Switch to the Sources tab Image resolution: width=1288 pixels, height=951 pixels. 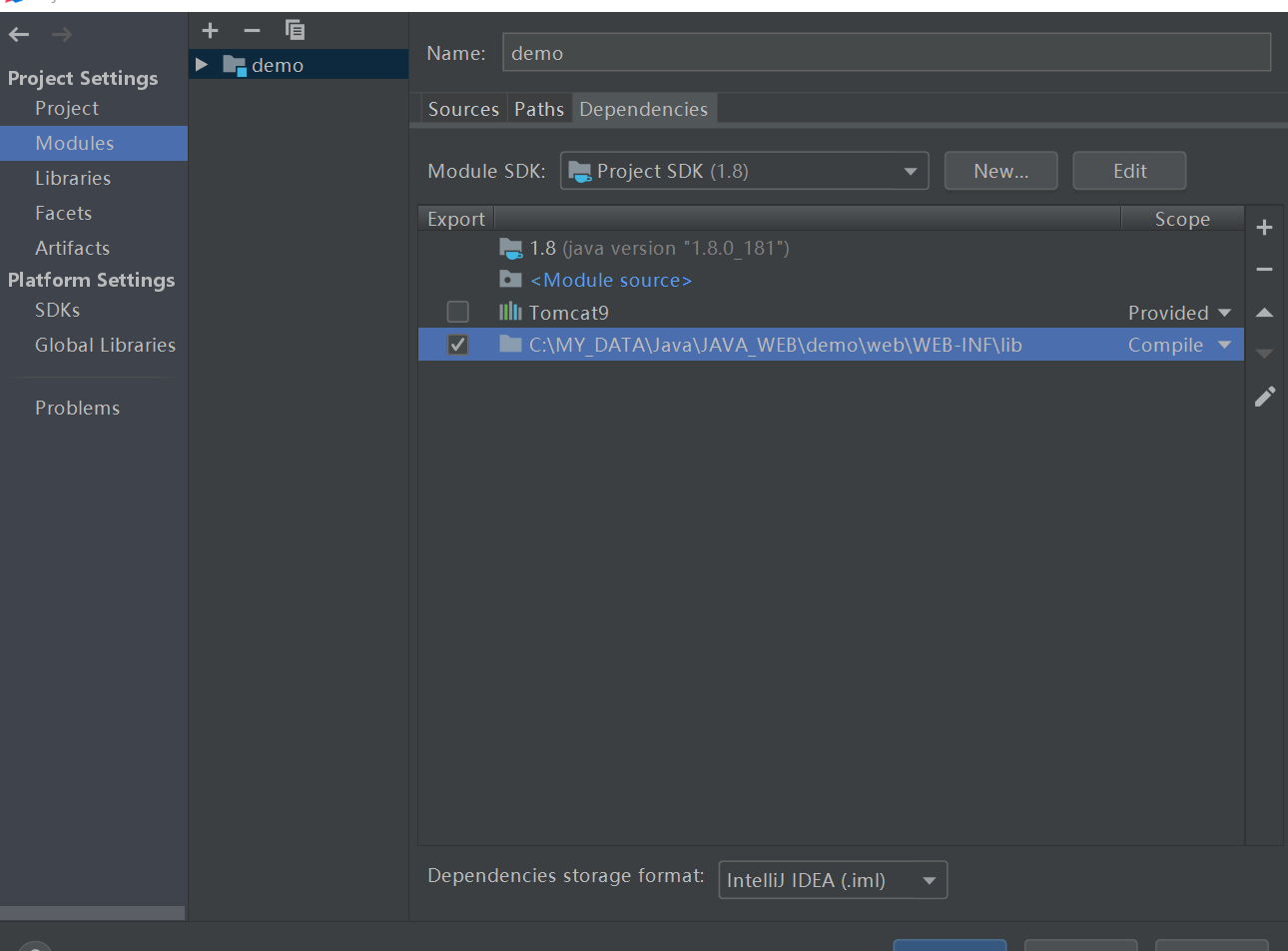tap(463, 109)
